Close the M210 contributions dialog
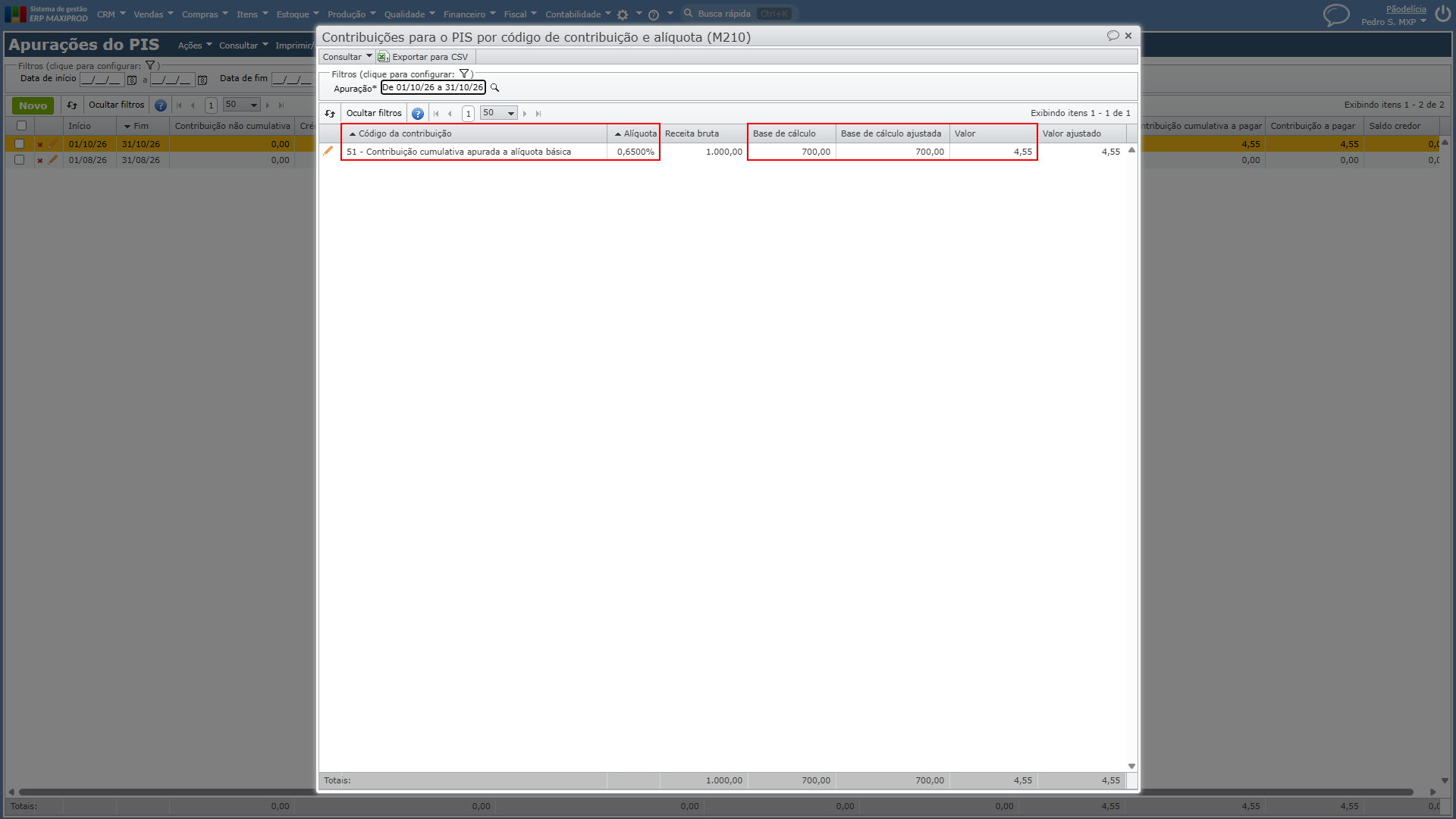The image size is (1456, 819). tap(1128, 36)
